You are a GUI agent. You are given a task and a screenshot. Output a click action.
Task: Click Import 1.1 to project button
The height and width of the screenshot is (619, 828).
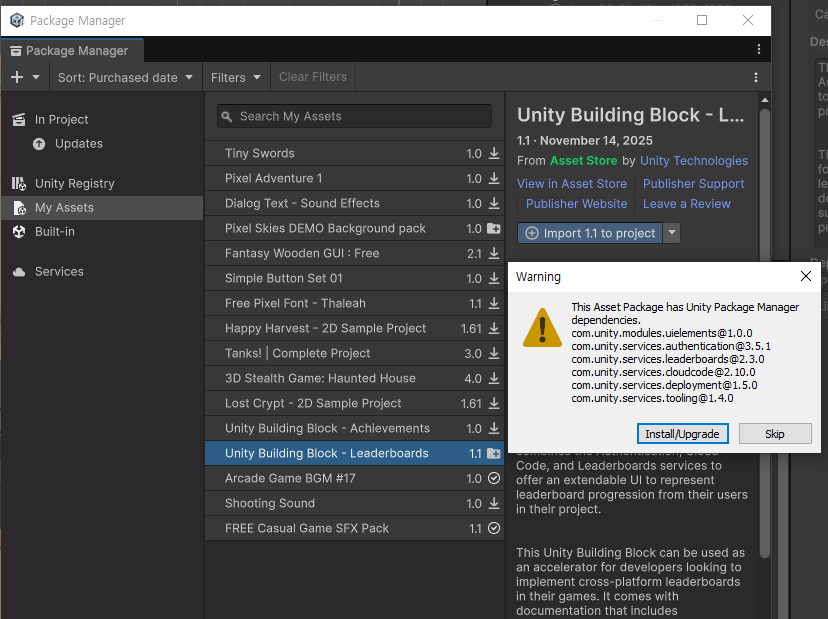click(x=590, y=233)
